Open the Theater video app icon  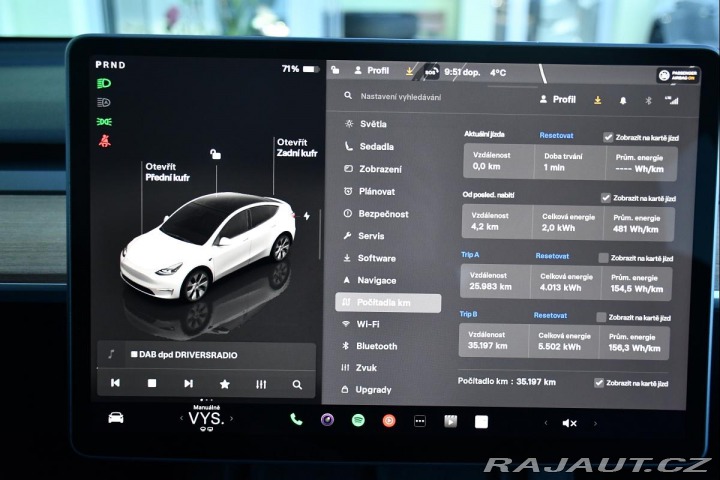point(450,421)
